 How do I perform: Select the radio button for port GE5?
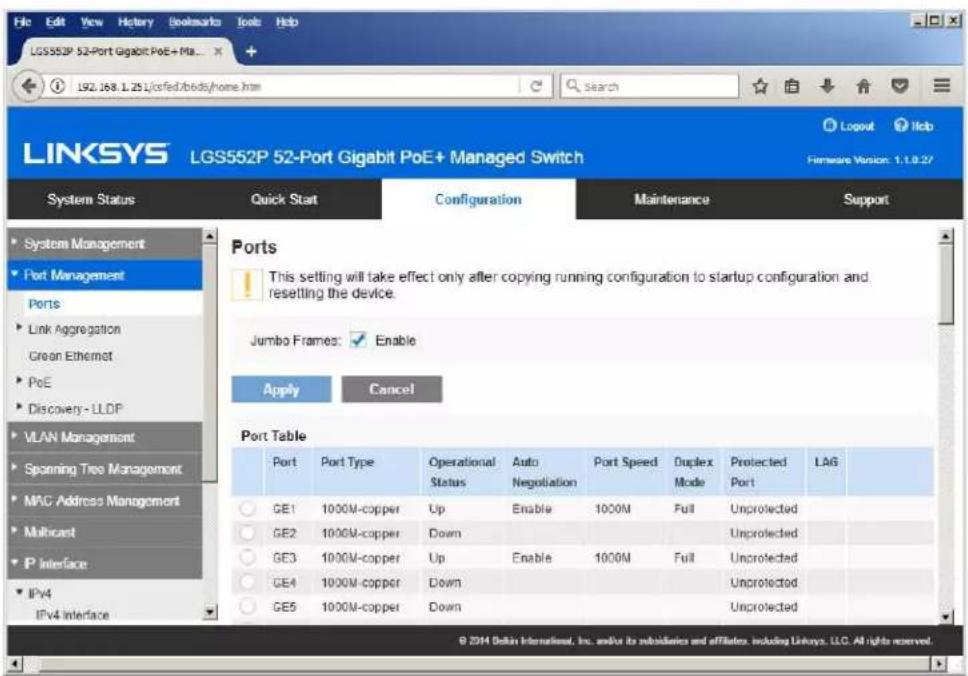(x=248, y=606)
